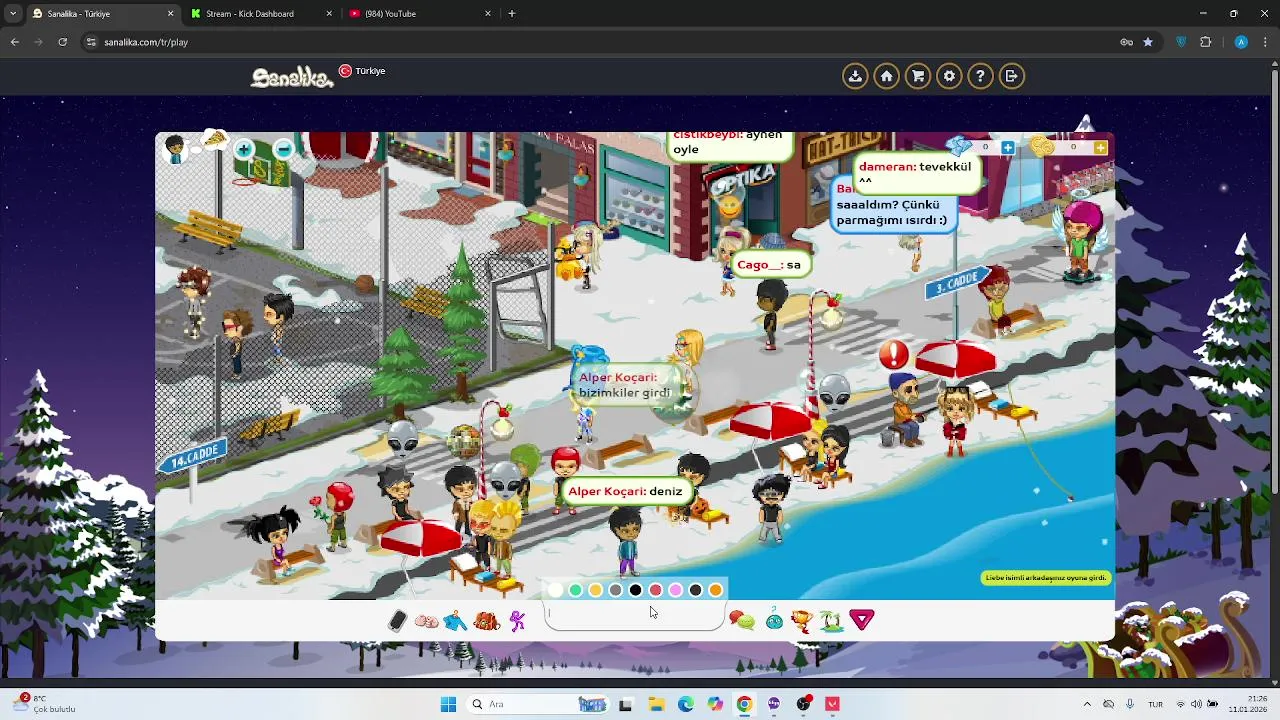Click the Sanalika logo
Viewport: 1280px width, 720px height.
point(291,77)
